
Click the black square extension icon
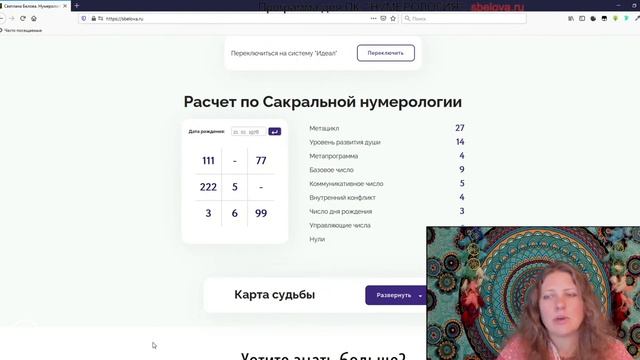(604, 18)
